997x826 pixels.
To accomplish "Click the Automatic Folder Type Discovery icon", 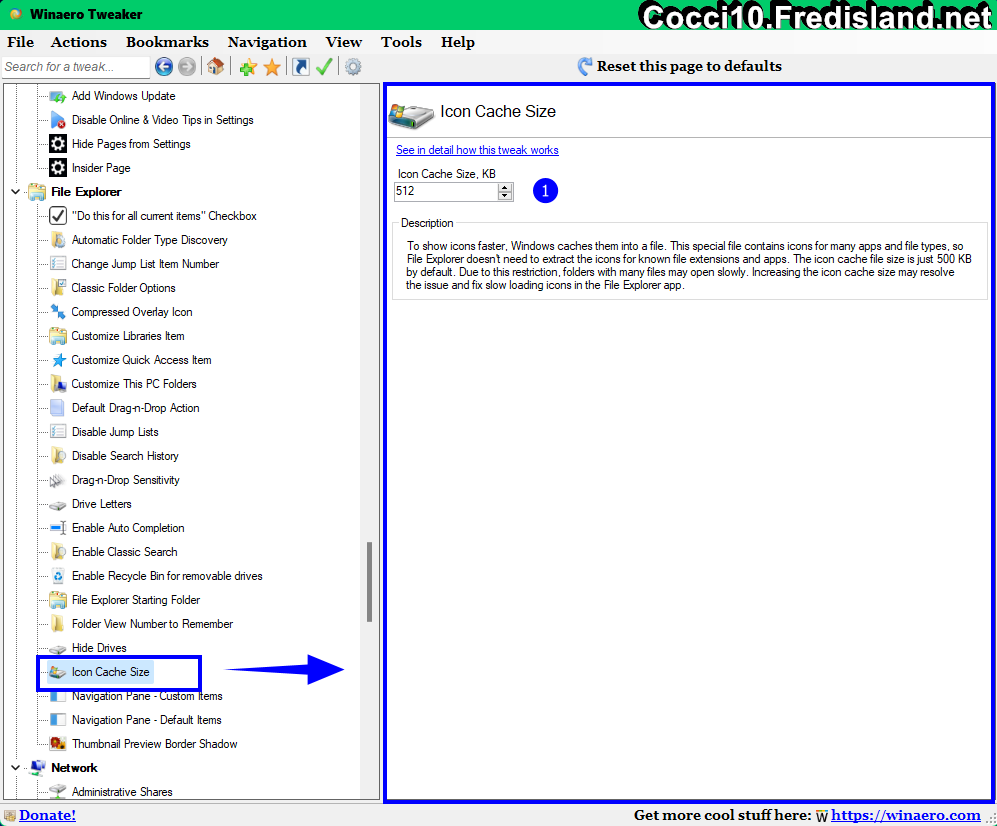I will [x=58, y=240].
